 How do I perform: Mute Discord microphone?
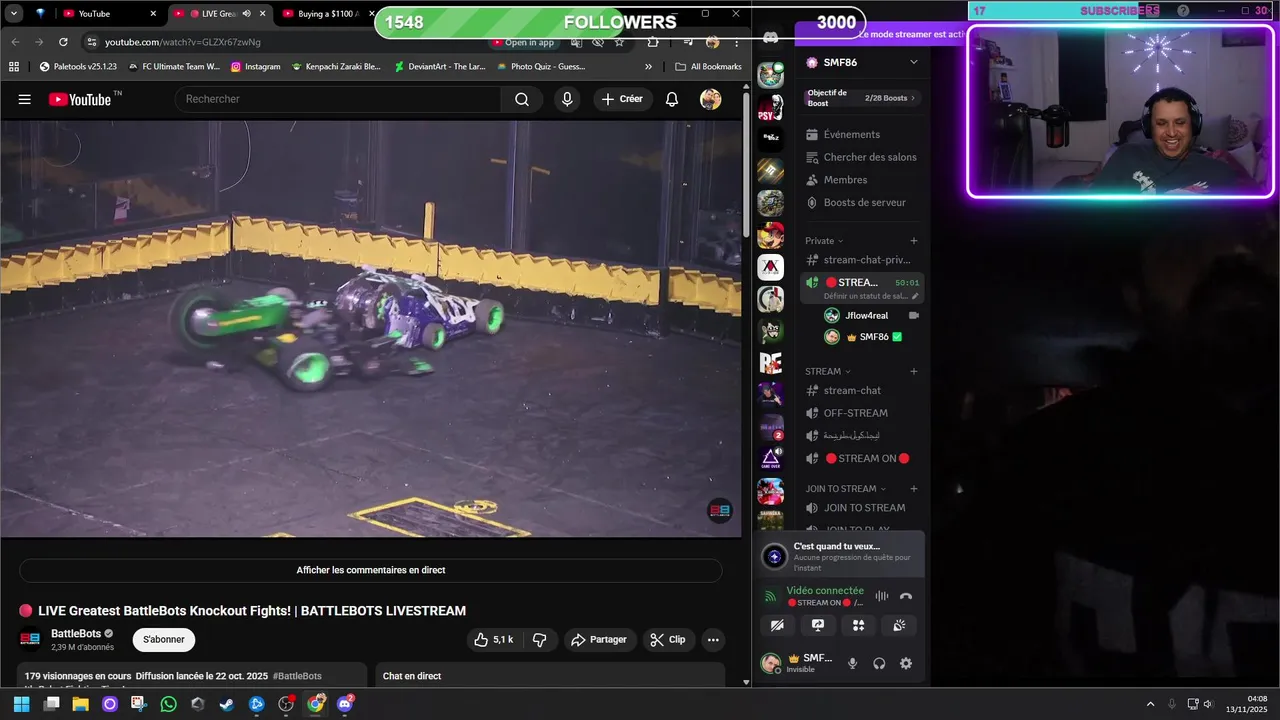coord(853,663)
